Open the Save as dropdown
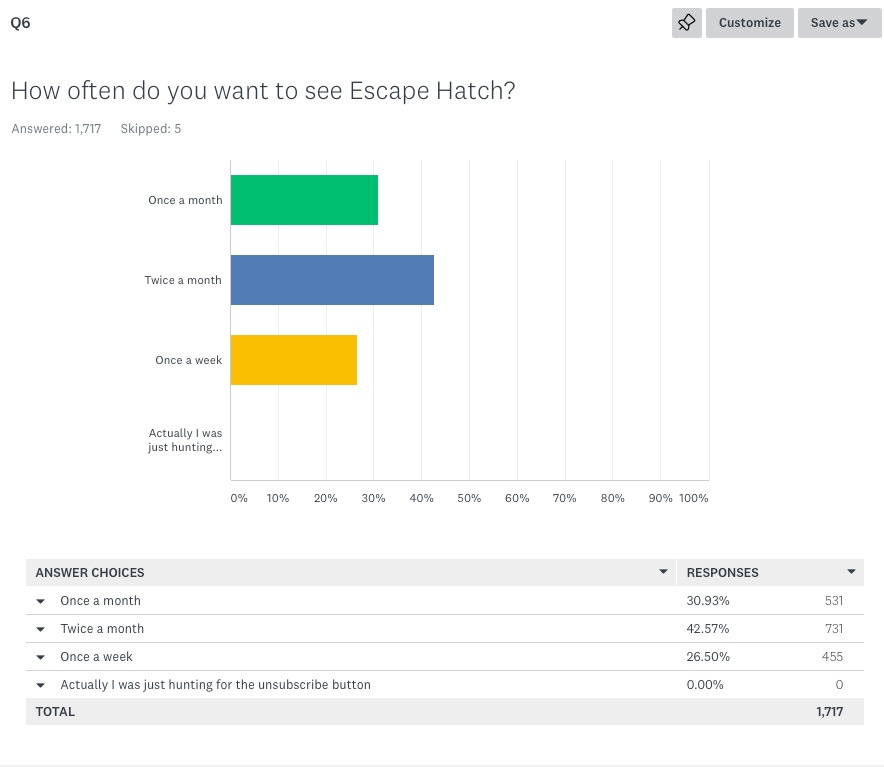This screenshot has height=767, width=884. point(839,23)
